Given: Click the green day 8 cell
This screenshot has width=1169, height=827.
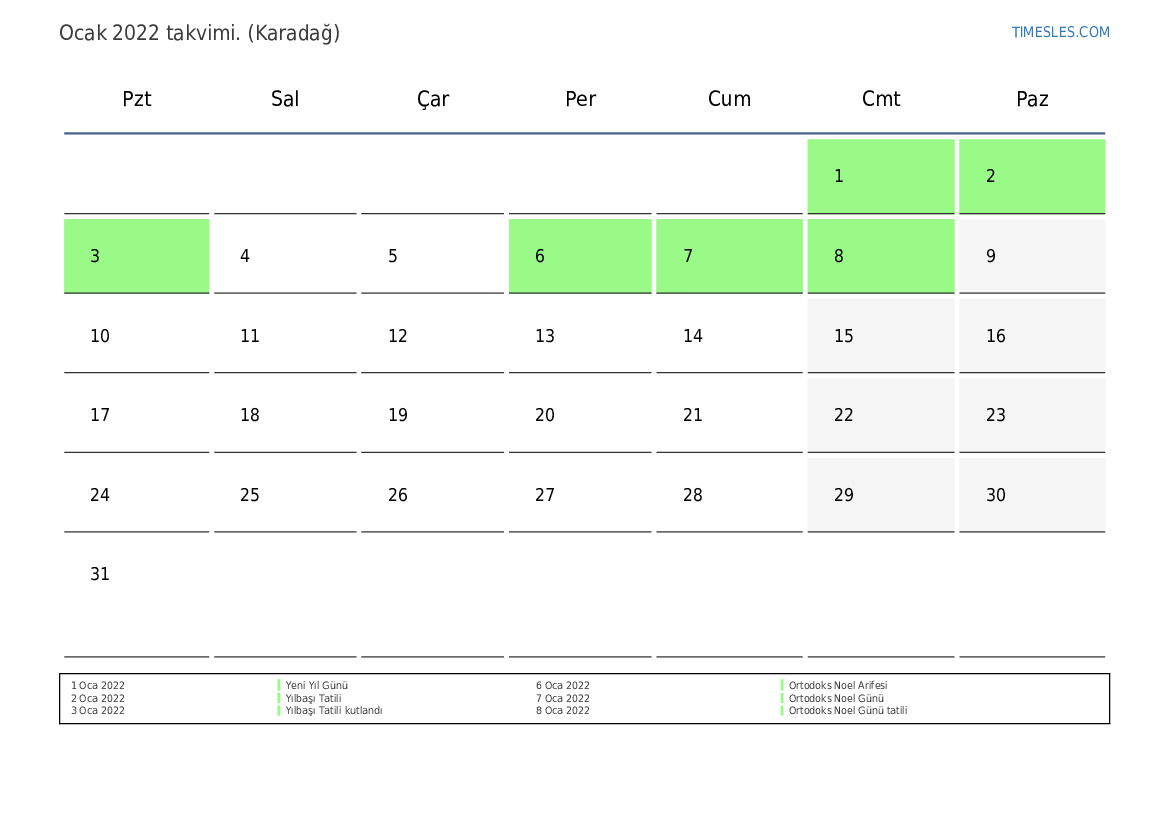Looking at the screenshot, I should (880, 256).
